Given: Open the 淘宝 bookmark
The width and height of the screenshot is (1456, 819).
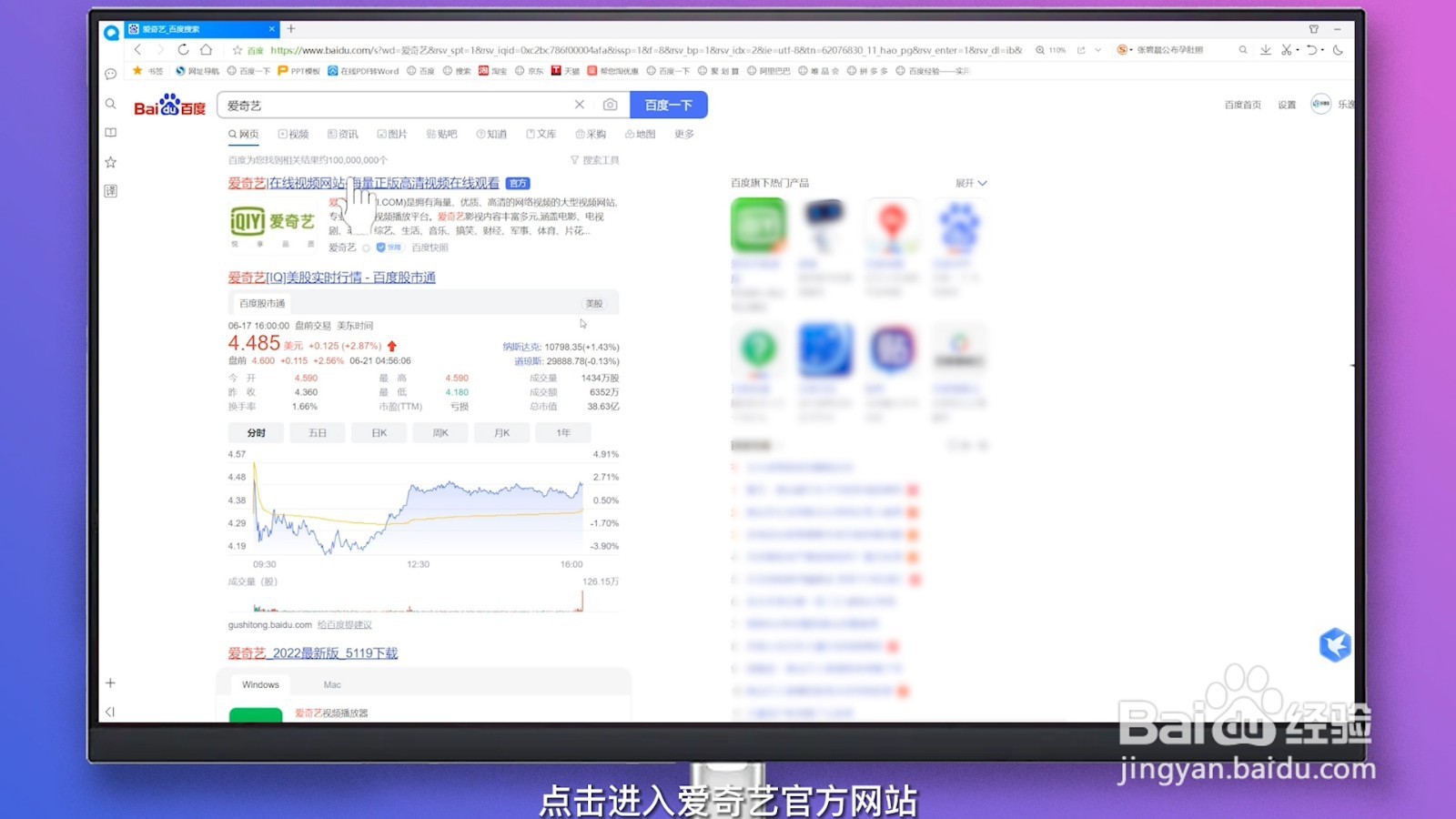Looking at the screenshot, I should 492,70.
